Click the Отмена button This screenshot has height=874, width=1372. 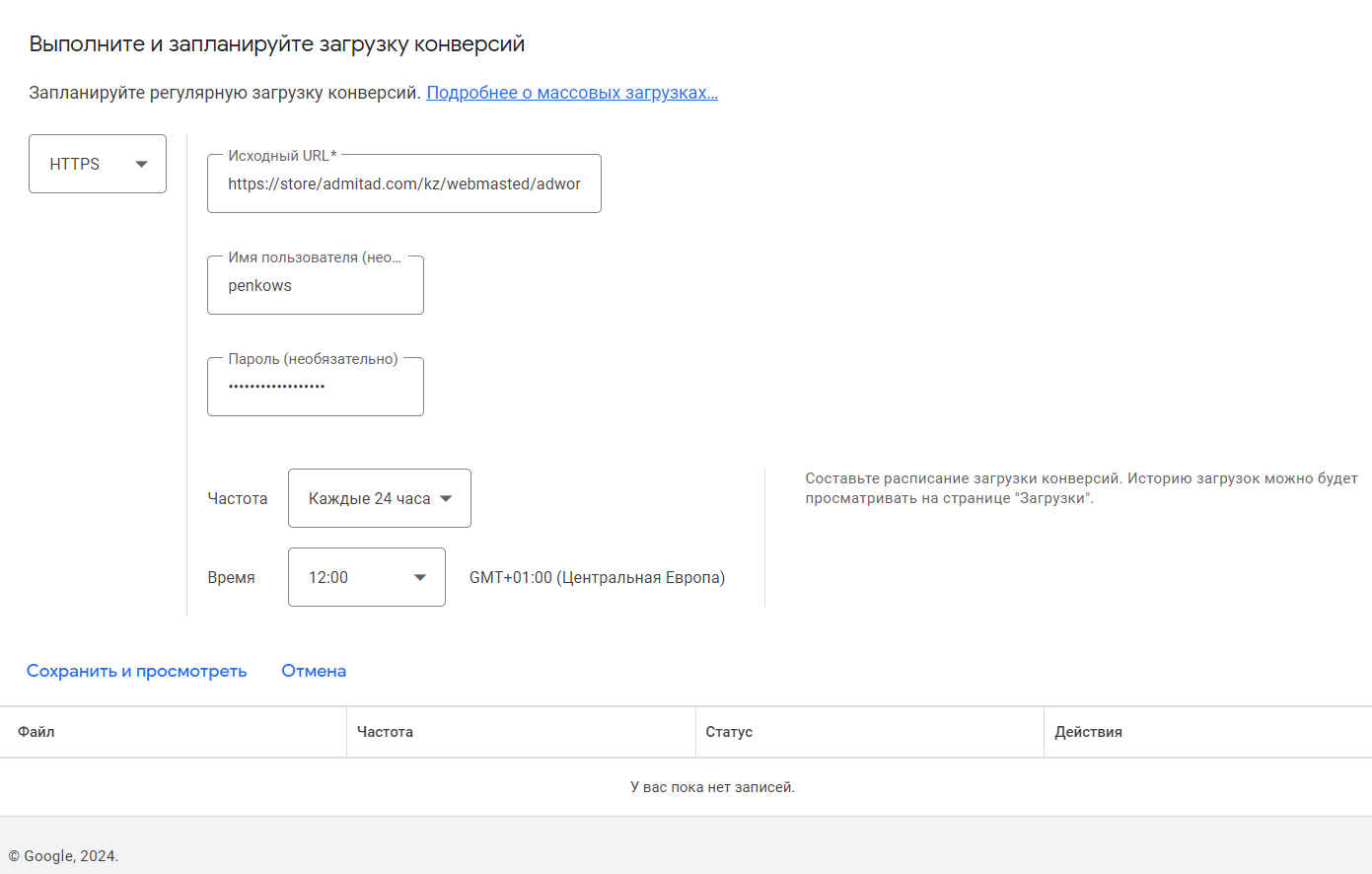(x=314, y=671)
